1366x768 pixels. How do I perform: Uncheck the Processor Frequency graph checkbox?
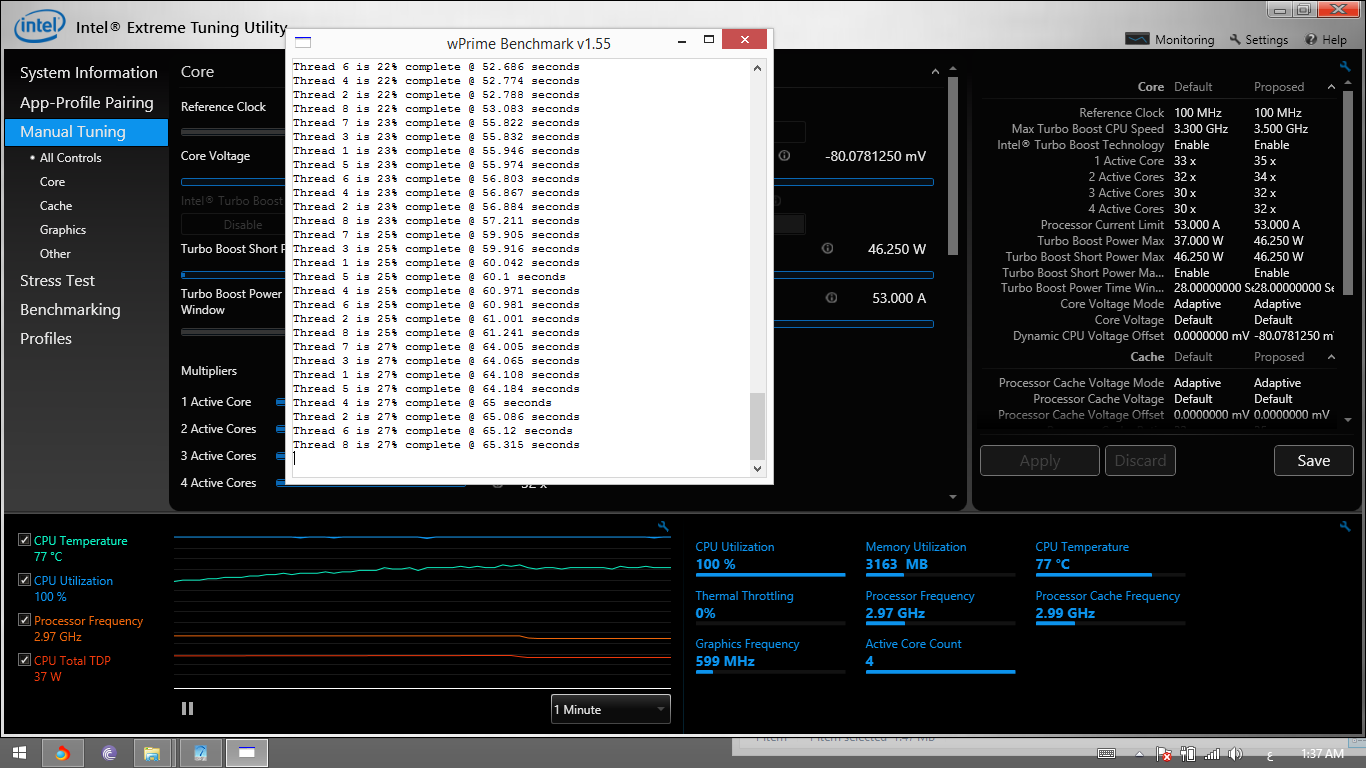point(24,620)
